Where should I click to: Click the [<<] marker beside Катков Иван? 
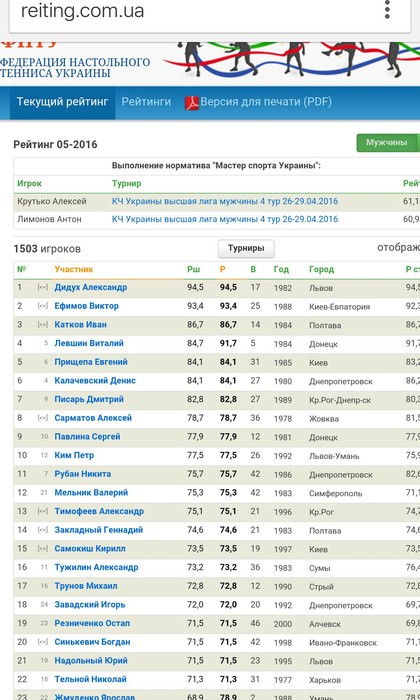pyautogui.click(x=43, y=325)
